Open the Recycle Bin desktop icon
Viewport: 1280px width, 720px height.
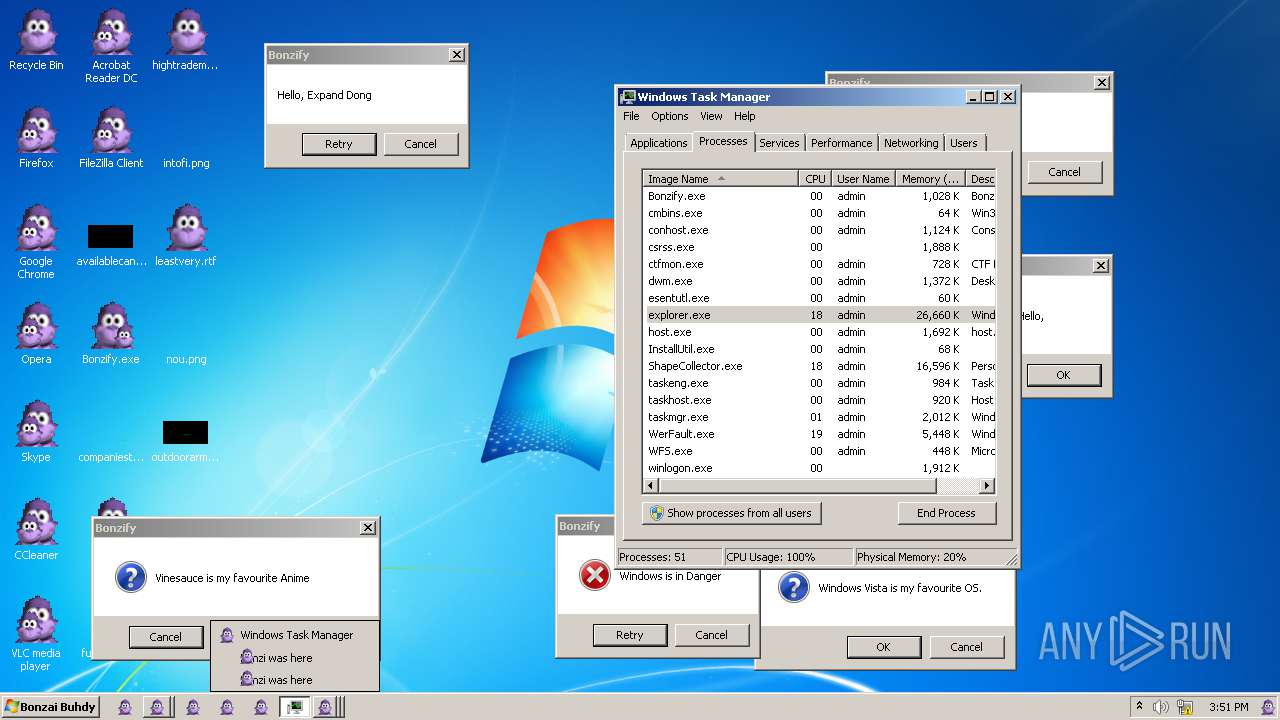coord(36,40)
